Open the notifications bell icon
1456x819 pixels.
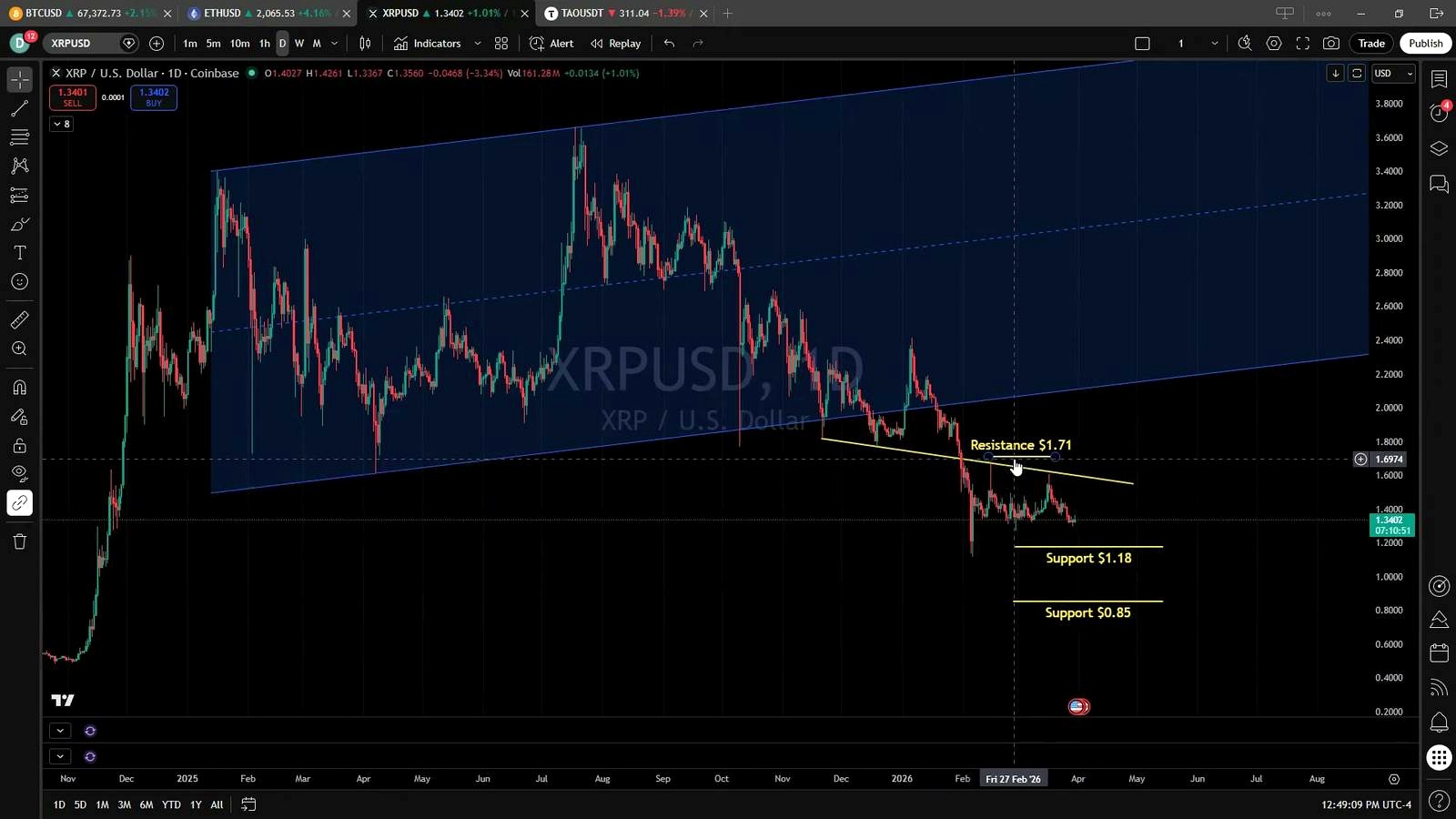(x=1439, y=723)
